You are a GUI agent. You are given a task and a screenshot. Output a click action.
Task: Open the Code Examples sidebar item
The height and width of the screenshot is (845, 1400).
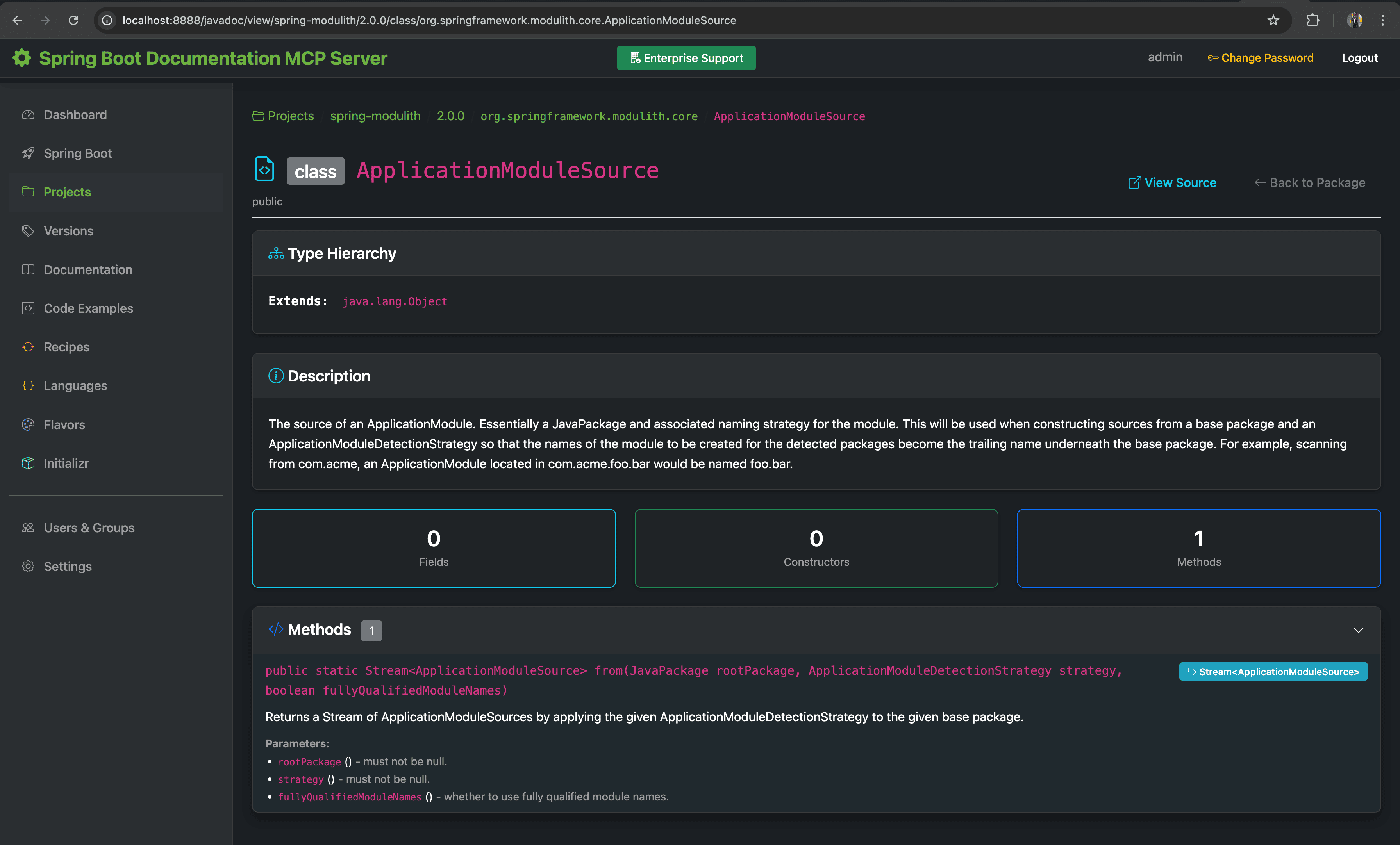(x=88, y=308)
